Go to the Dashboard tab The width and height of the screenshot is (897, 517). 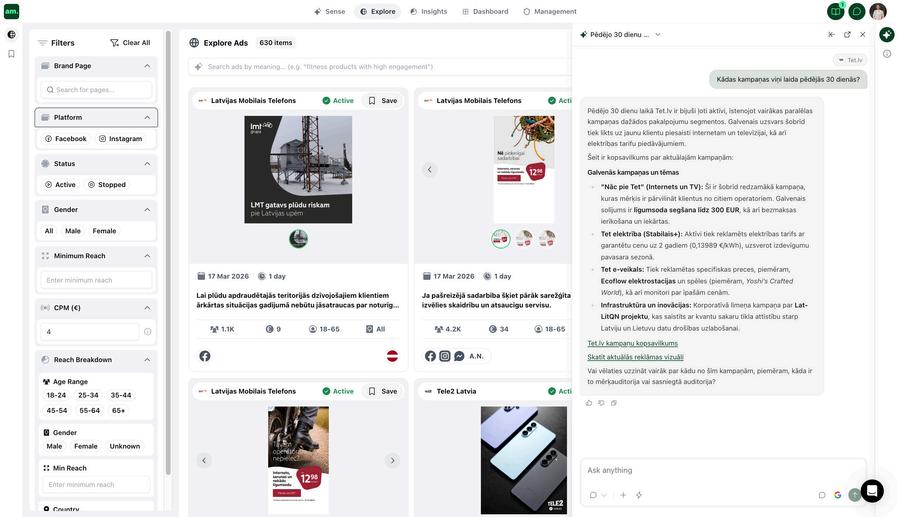pyautogui.click(x=485, y=11)
